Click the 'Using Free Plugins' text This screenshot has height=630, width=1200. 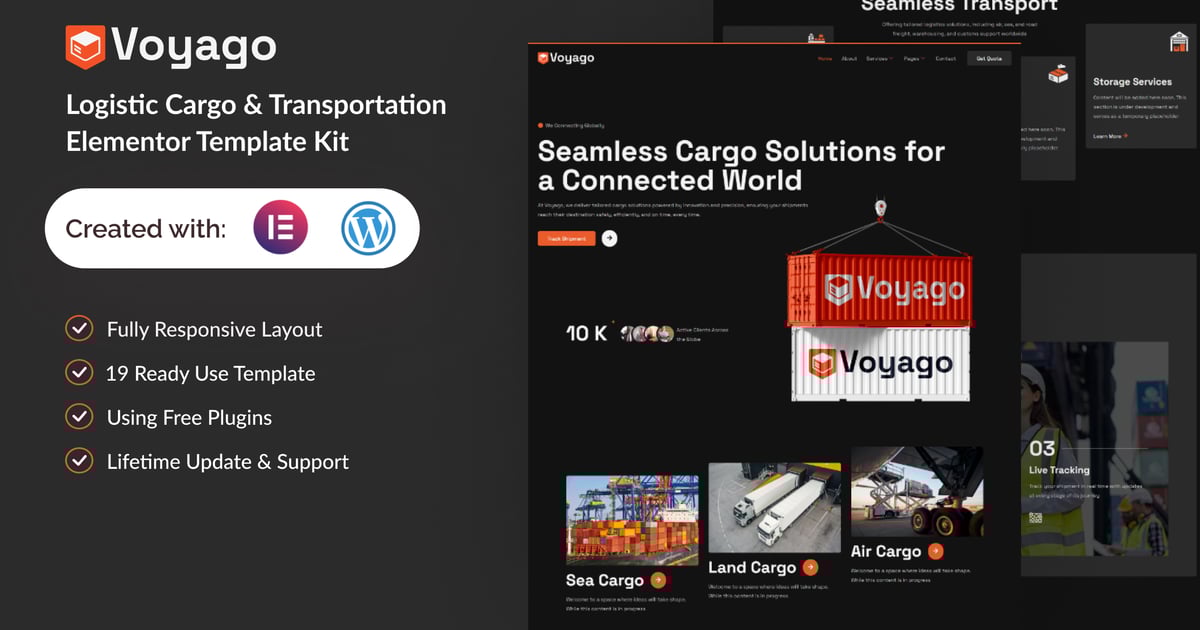(x=189, y=417)
